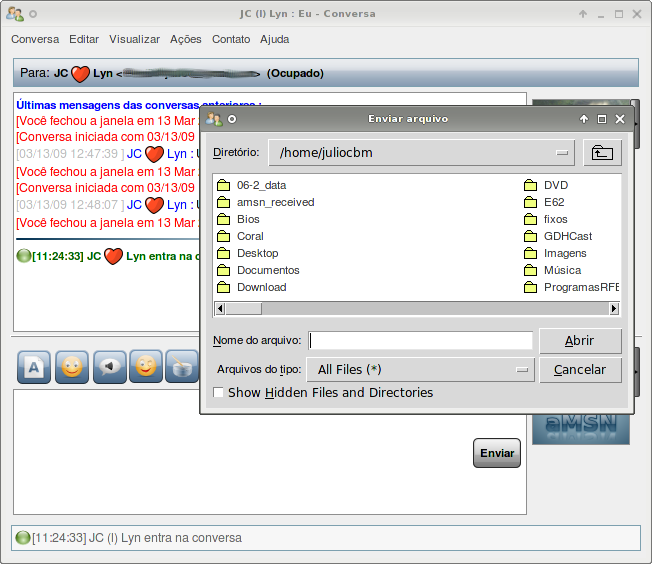Open the Visualizar menu

click(134, 40)
